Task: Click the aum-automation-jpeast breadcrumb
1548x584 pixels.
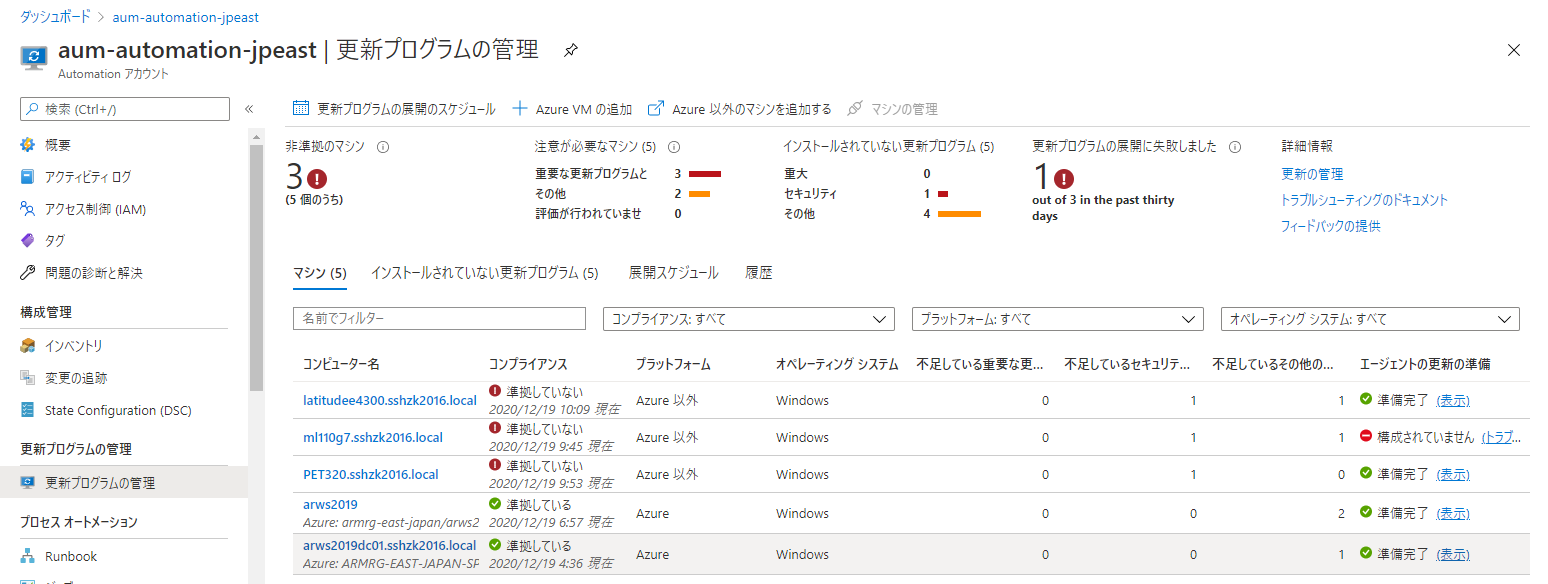Action: pos(186,17)
